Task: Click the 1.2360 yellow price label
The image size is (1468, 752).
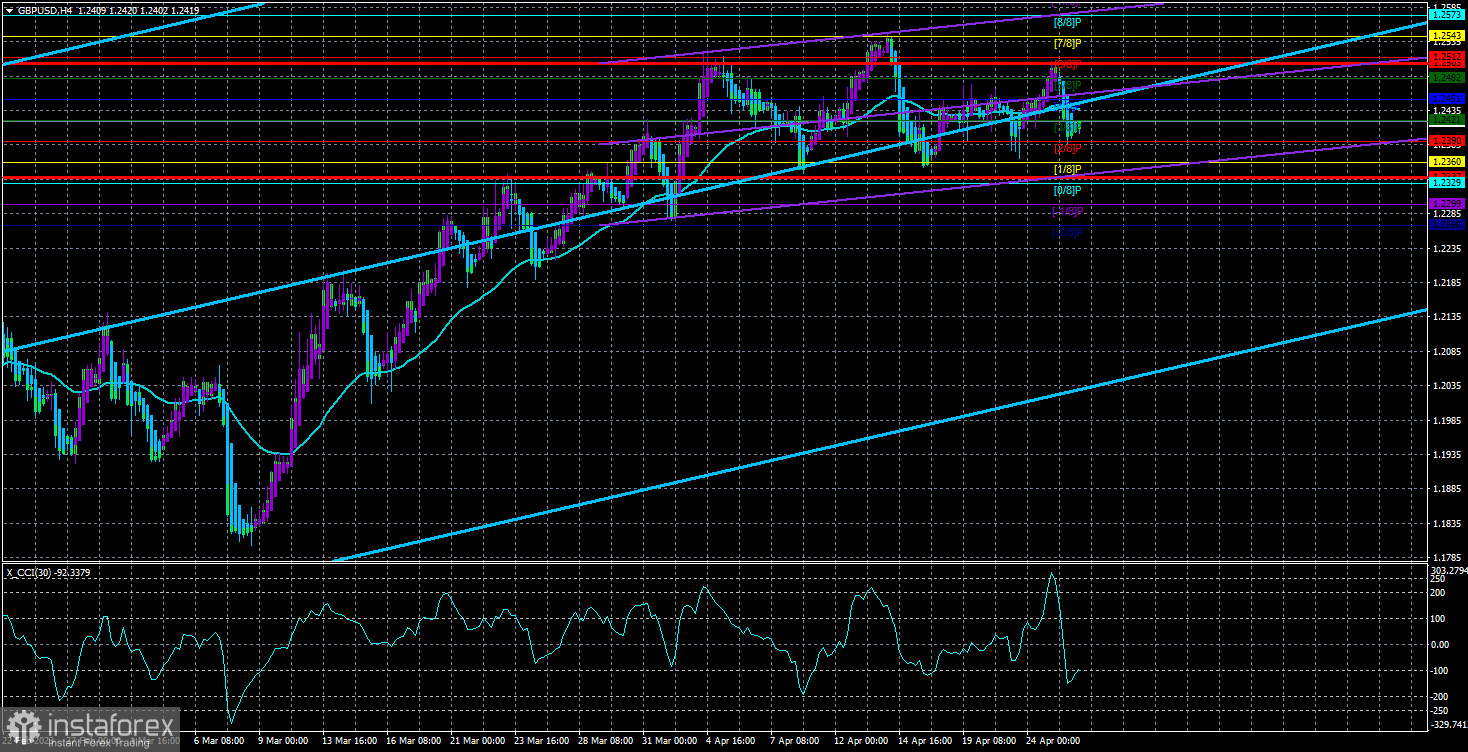Action: point(1447,161)
